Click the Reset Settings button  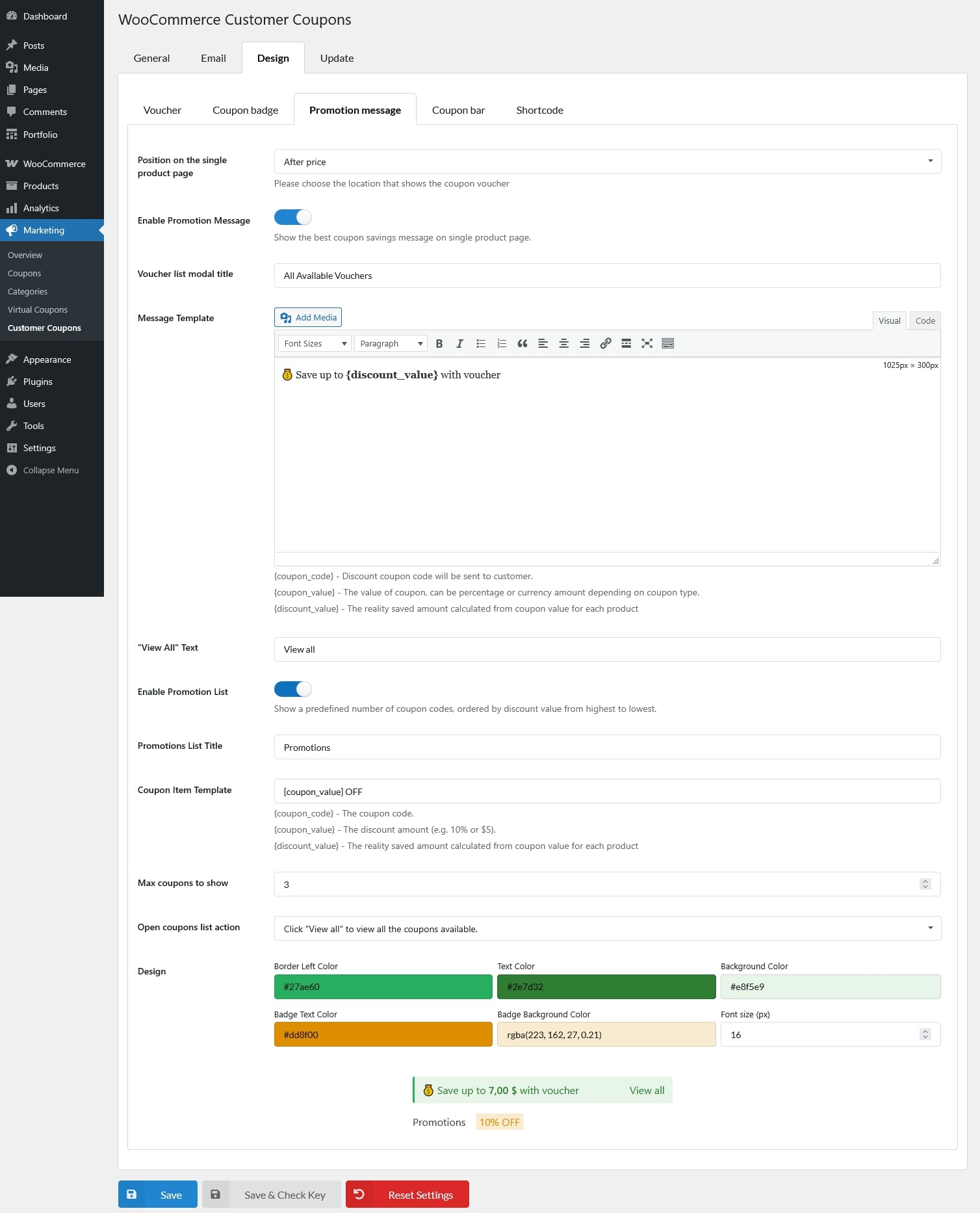[x=407, y=1194]
